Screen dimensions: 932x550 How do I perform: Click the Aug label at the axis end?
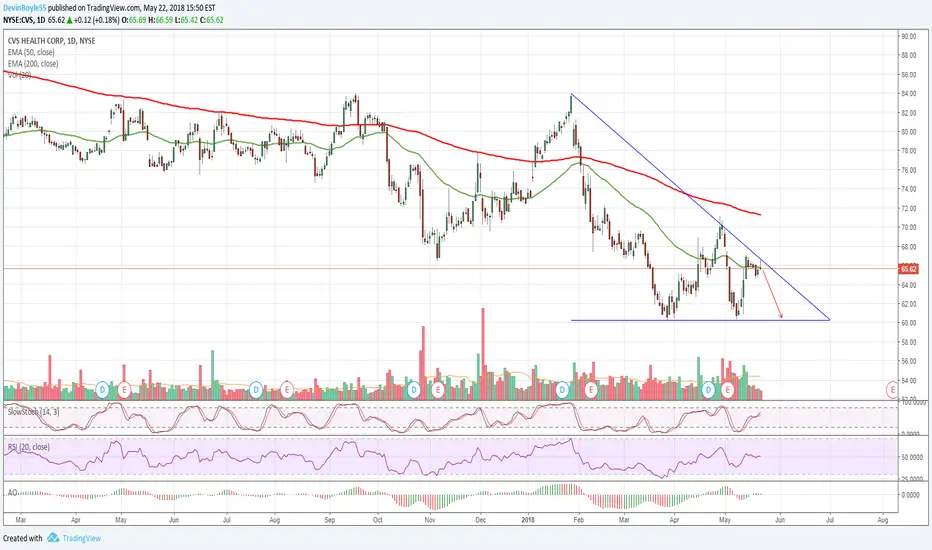[883, 520]
